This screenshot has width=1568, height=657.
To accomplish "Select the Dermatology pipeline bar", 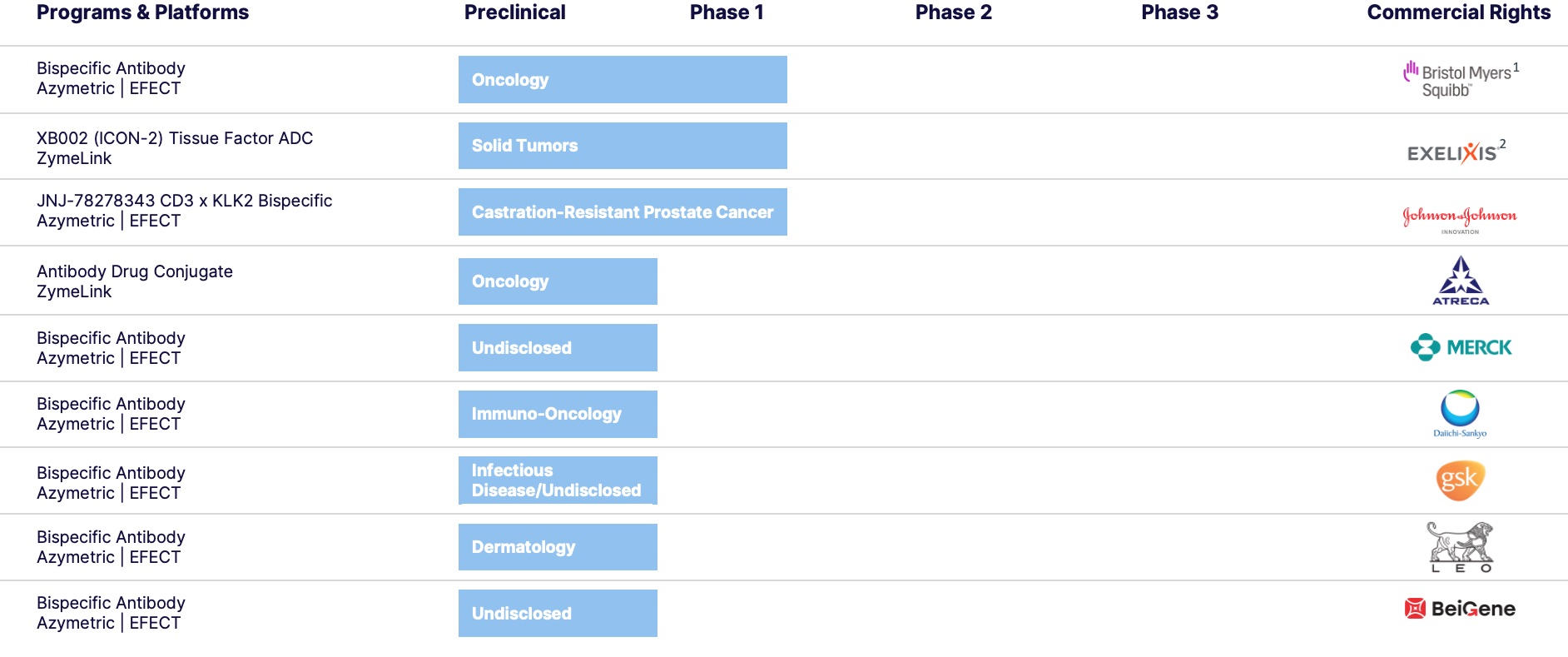I will pos(558,547).
